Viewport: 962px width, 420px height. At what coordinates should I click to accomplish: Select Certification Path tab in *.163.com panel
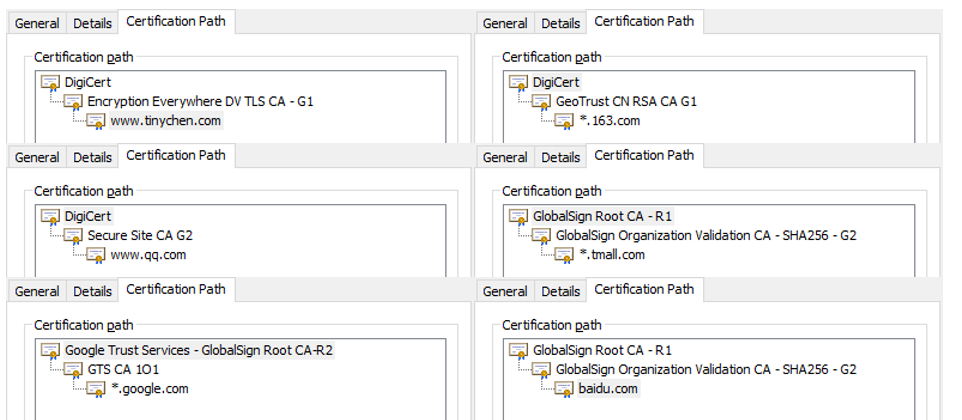click(x=644, y=21)
